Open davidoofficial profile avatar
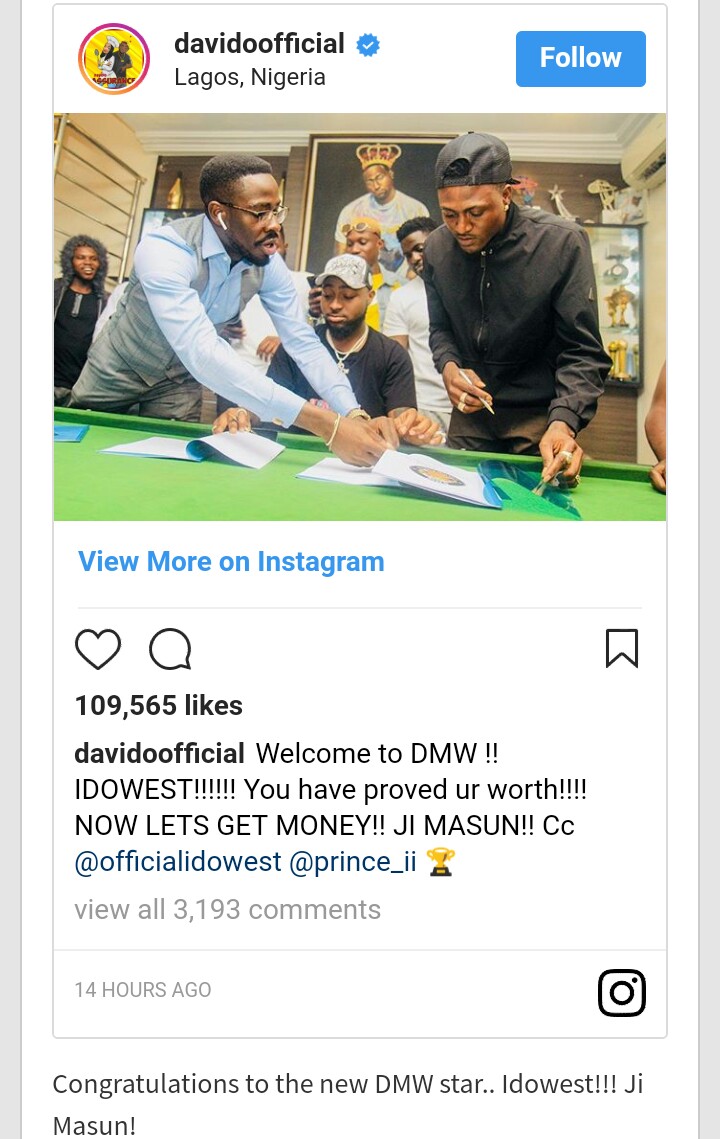720x1139 pixels. (114, 59)
